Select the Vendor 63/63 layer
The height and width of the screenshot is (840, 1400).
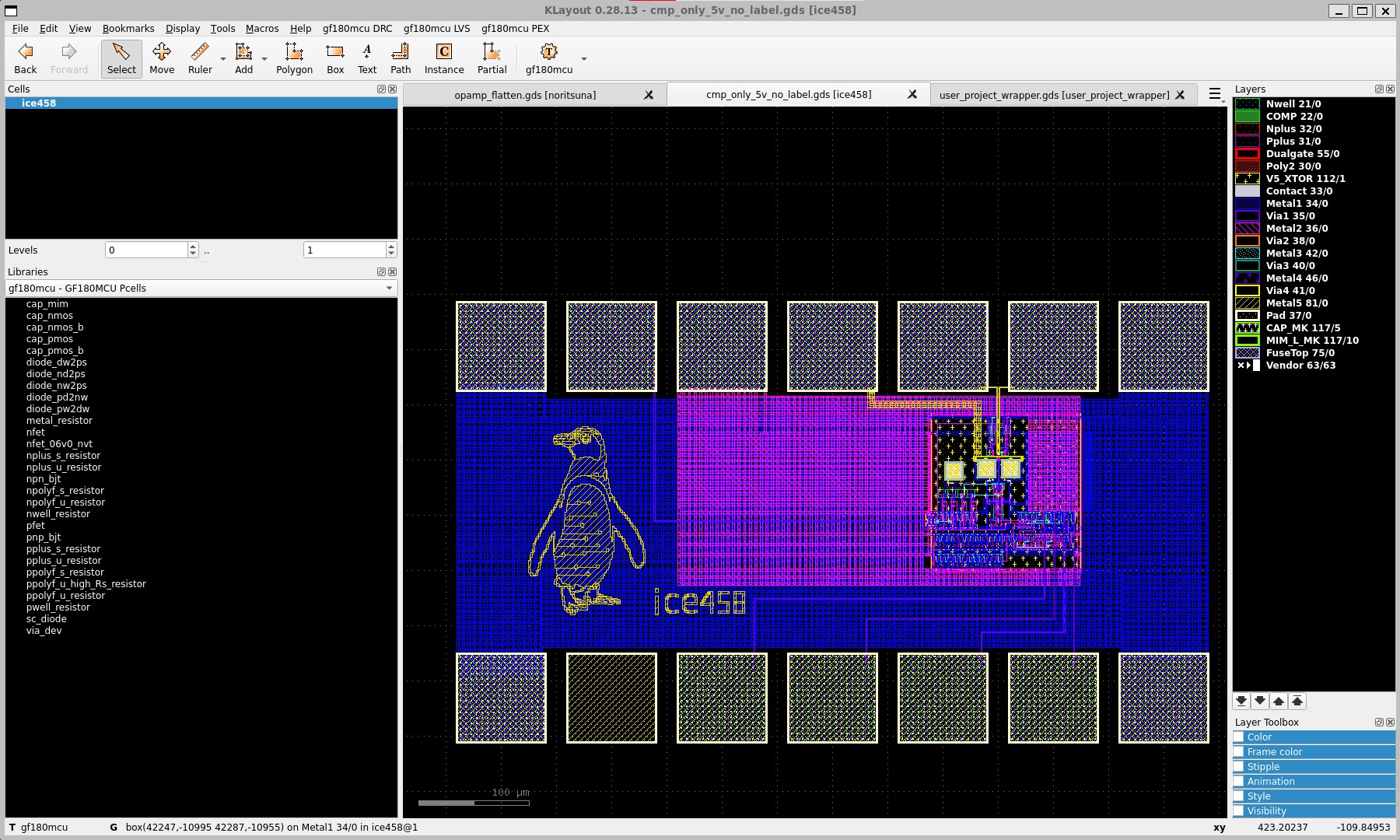(1314, 365)
